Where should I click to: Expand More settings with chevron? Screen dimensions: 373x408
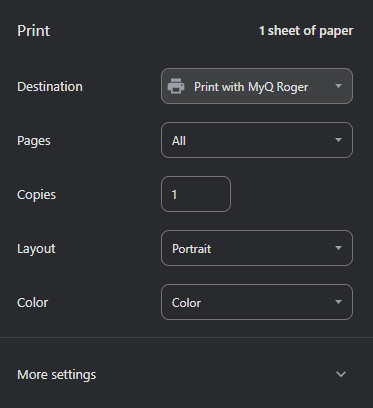click(x=341, y=374)
